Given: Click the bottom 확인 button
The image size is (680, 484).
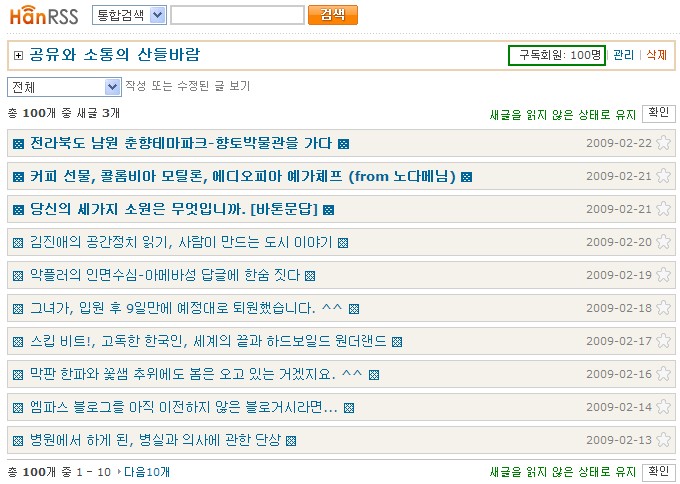Looking at the screenshot, I should click(658, 472).
